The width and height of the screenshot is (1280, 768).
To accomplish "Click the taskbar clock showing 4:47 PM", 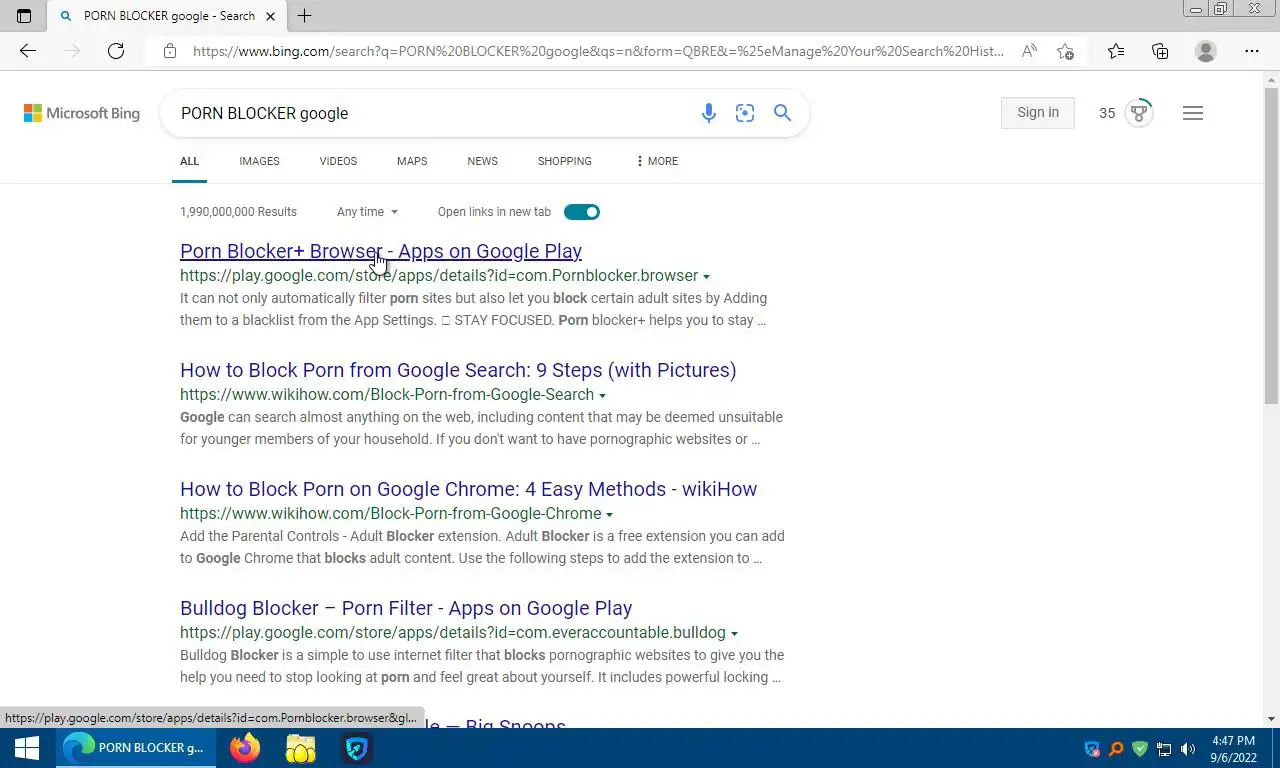I will (x=1233, y=749).
